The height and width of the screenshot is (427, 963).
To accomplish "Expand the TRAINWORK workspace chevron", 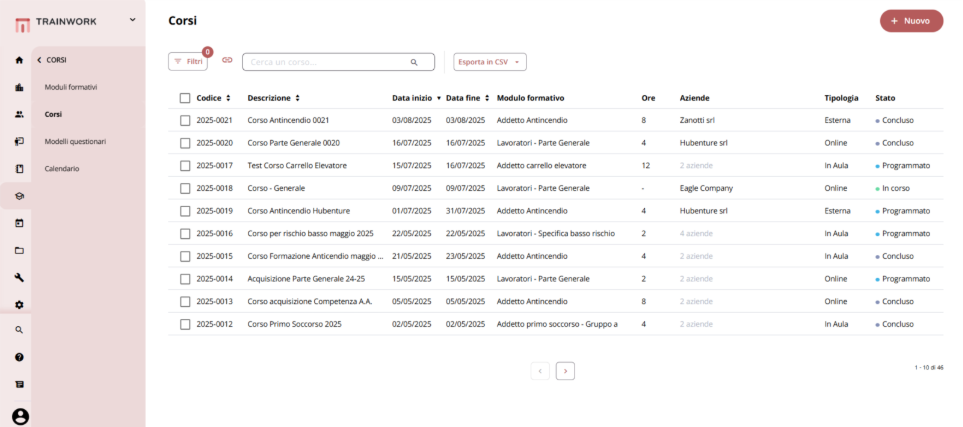I will click(x=133, y=20).
